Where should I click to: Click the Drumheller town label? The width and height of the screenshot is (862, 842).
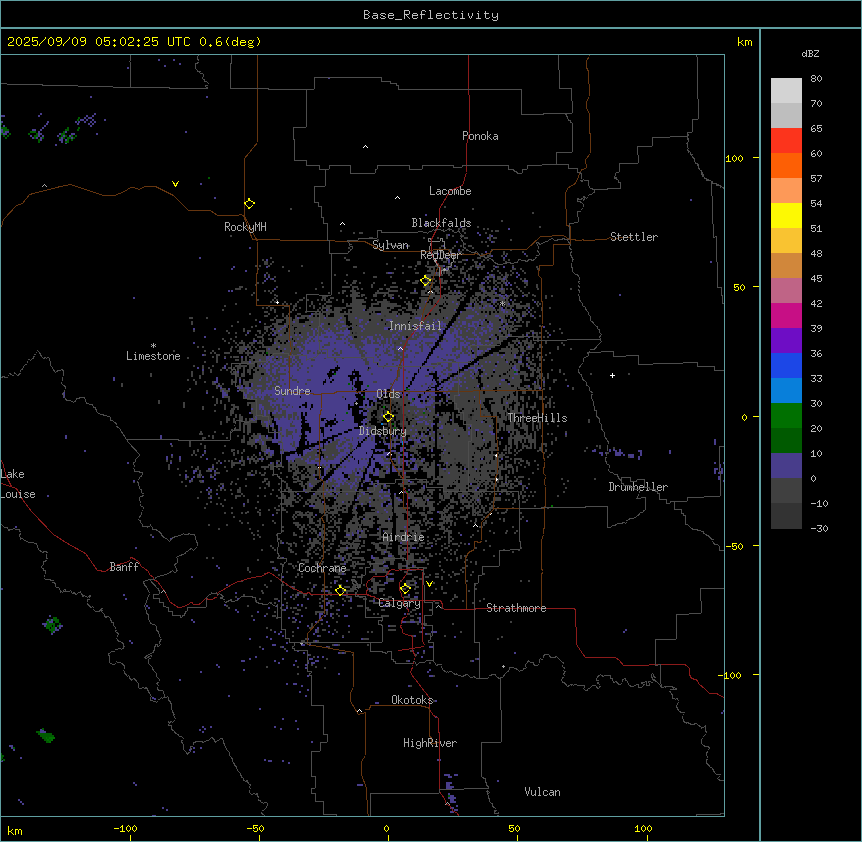click(638, 487)
